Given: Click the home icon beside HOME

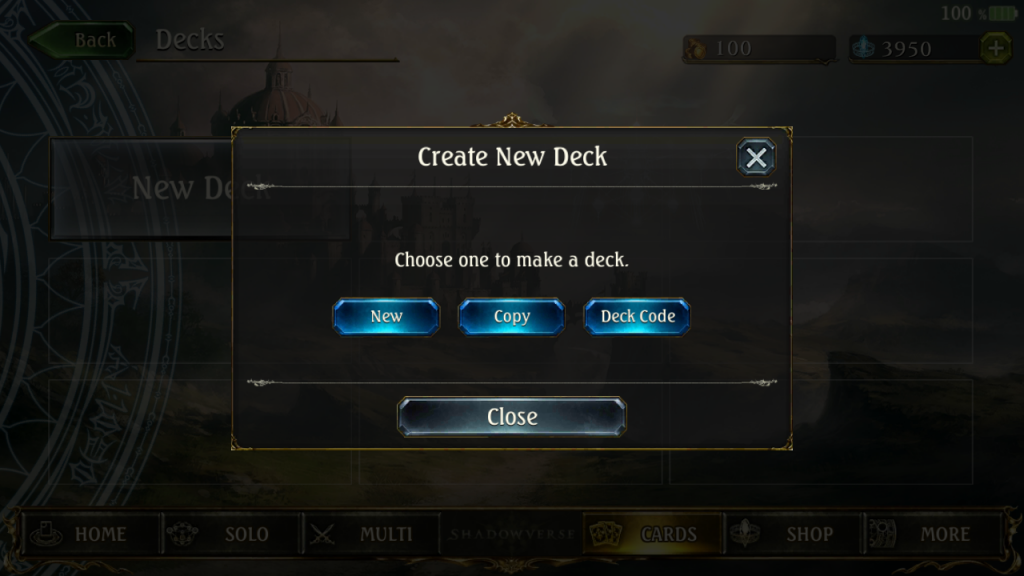Looking at the screenshot, I should coord(46,534).
